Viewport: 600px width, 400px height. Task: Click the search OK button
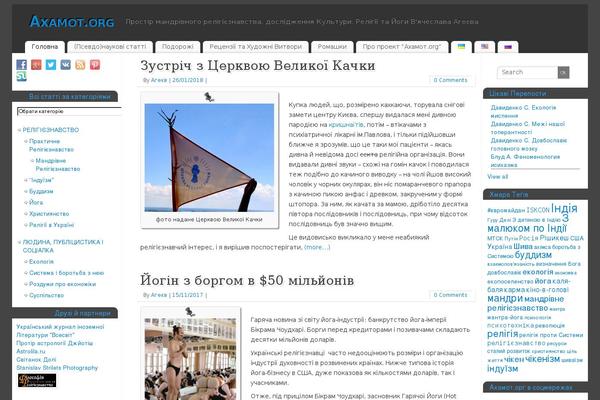563,72
